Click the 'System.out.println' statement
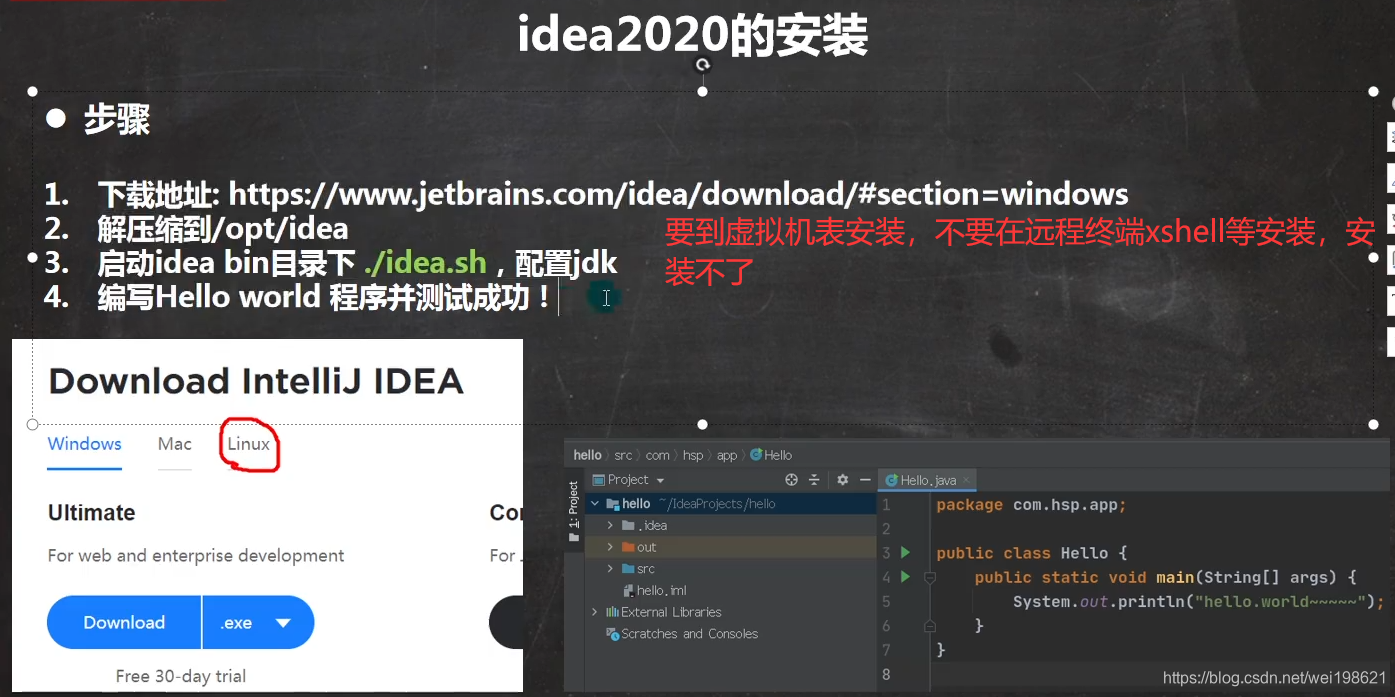Viewport: 1395px width, 697px height. [x=1198, y=601]
